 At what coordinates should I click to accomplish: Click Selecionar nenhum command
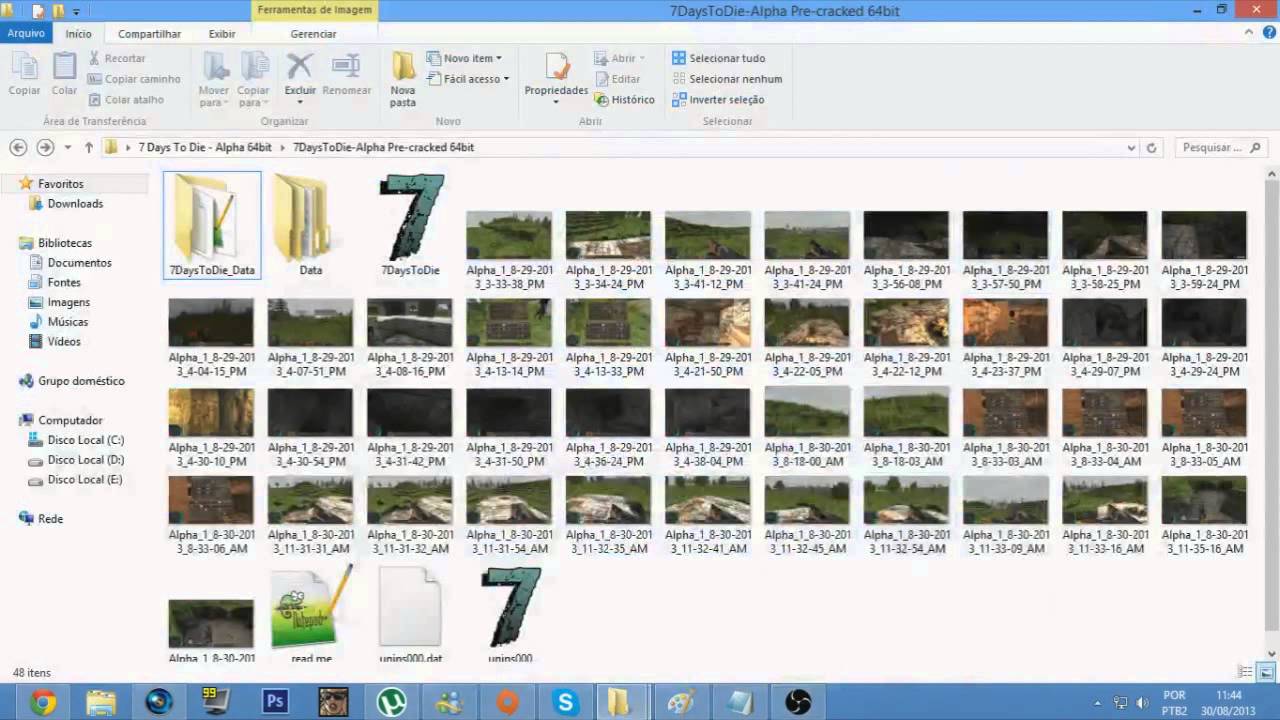pos(727,79)
